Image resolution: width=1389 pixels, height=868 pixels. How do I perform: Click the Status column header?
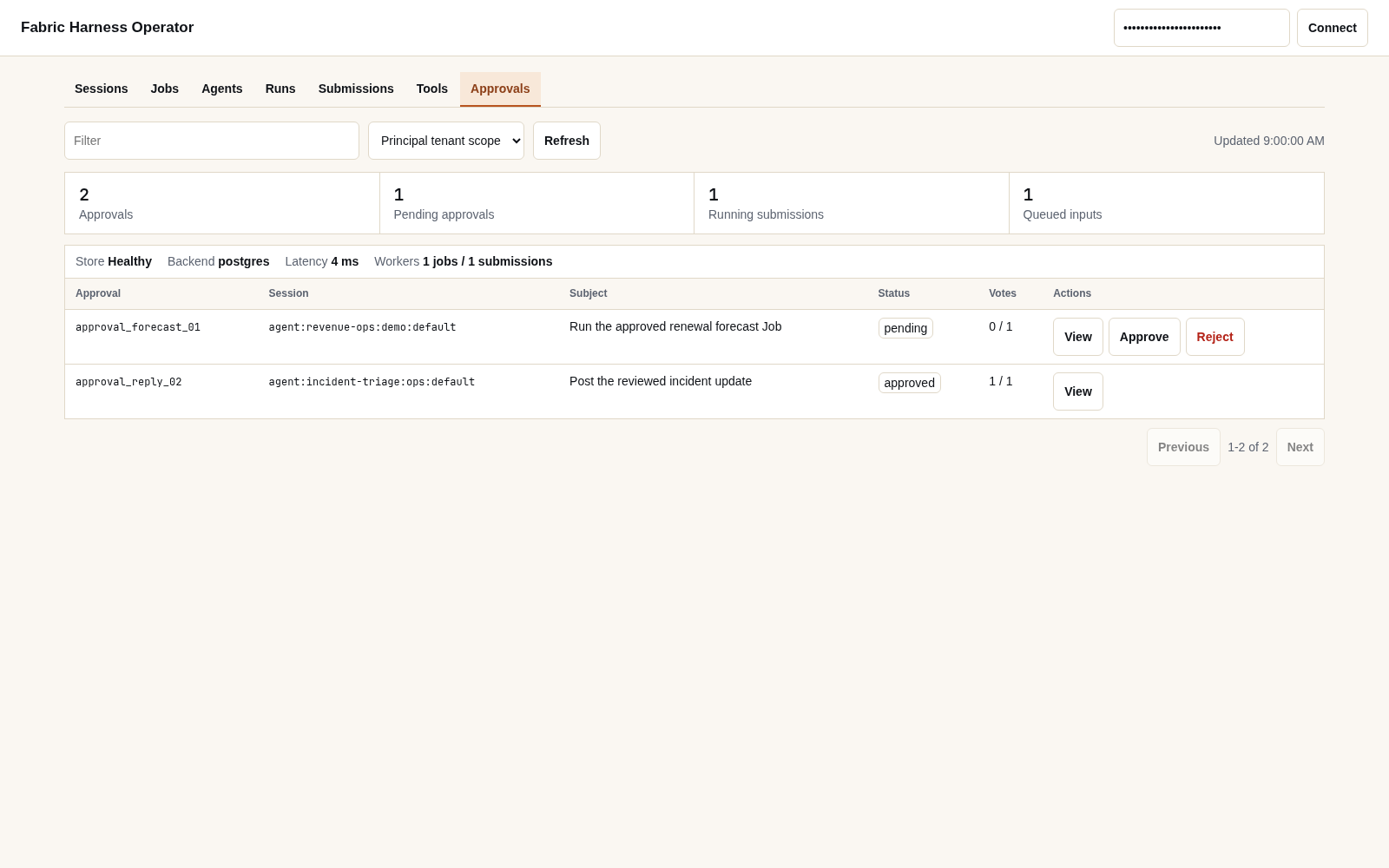[894, 293]
